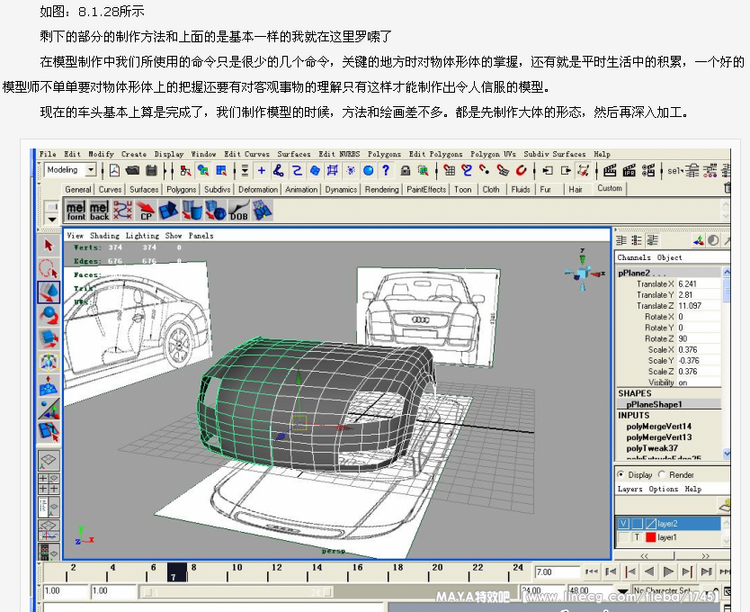750x612 pixels.
Task: Toggle visibility V box for layer2
Action: tap(623, 523)
